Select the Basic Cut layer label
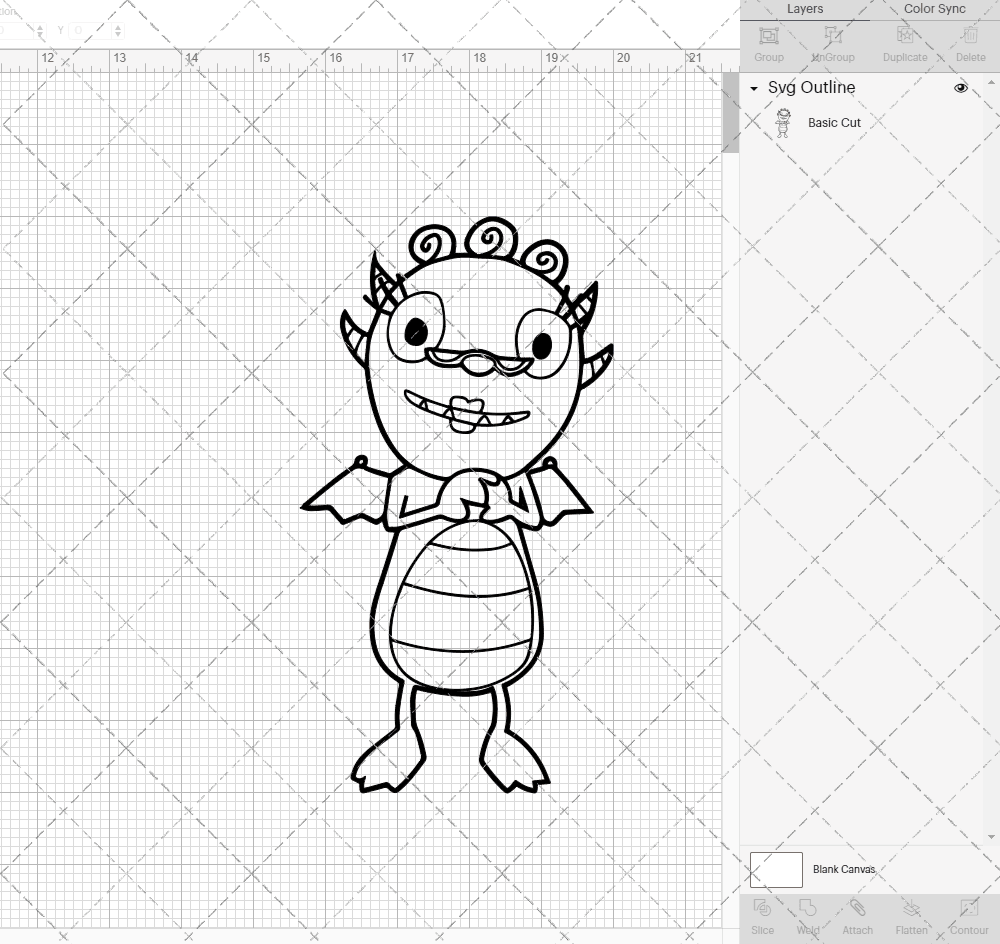Image resolution: width=1000 pixels, height=944 pixels. 834,123
